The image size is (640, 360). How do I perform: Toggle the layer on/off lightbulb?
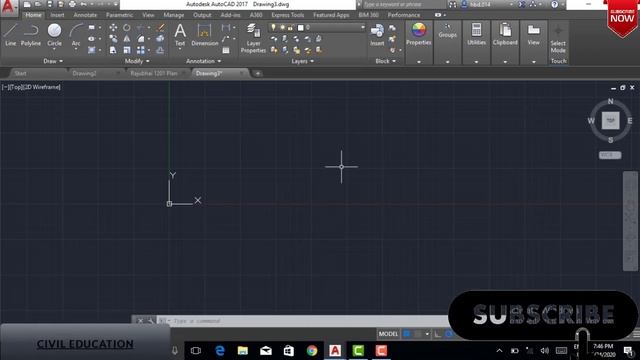pos(273,27)
